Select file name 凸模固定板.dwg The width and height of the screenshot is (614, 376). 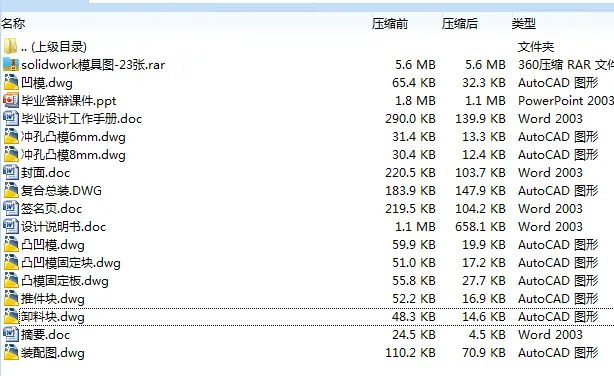(x=65, y=281)
